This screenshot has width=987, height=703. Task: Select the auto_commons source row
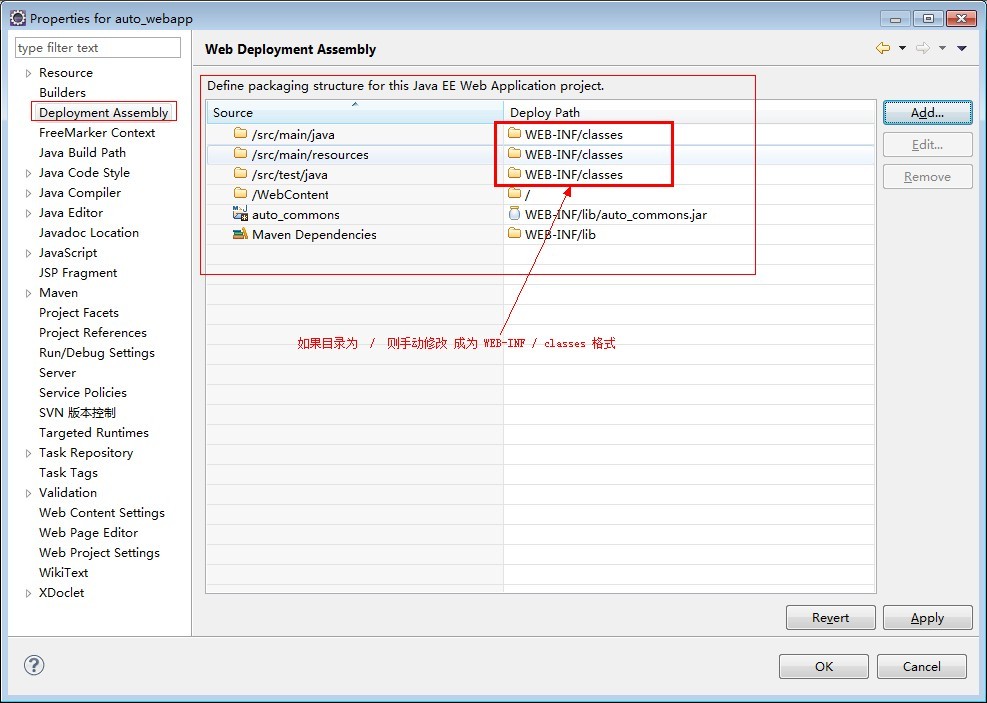click(x=355, y=215)
